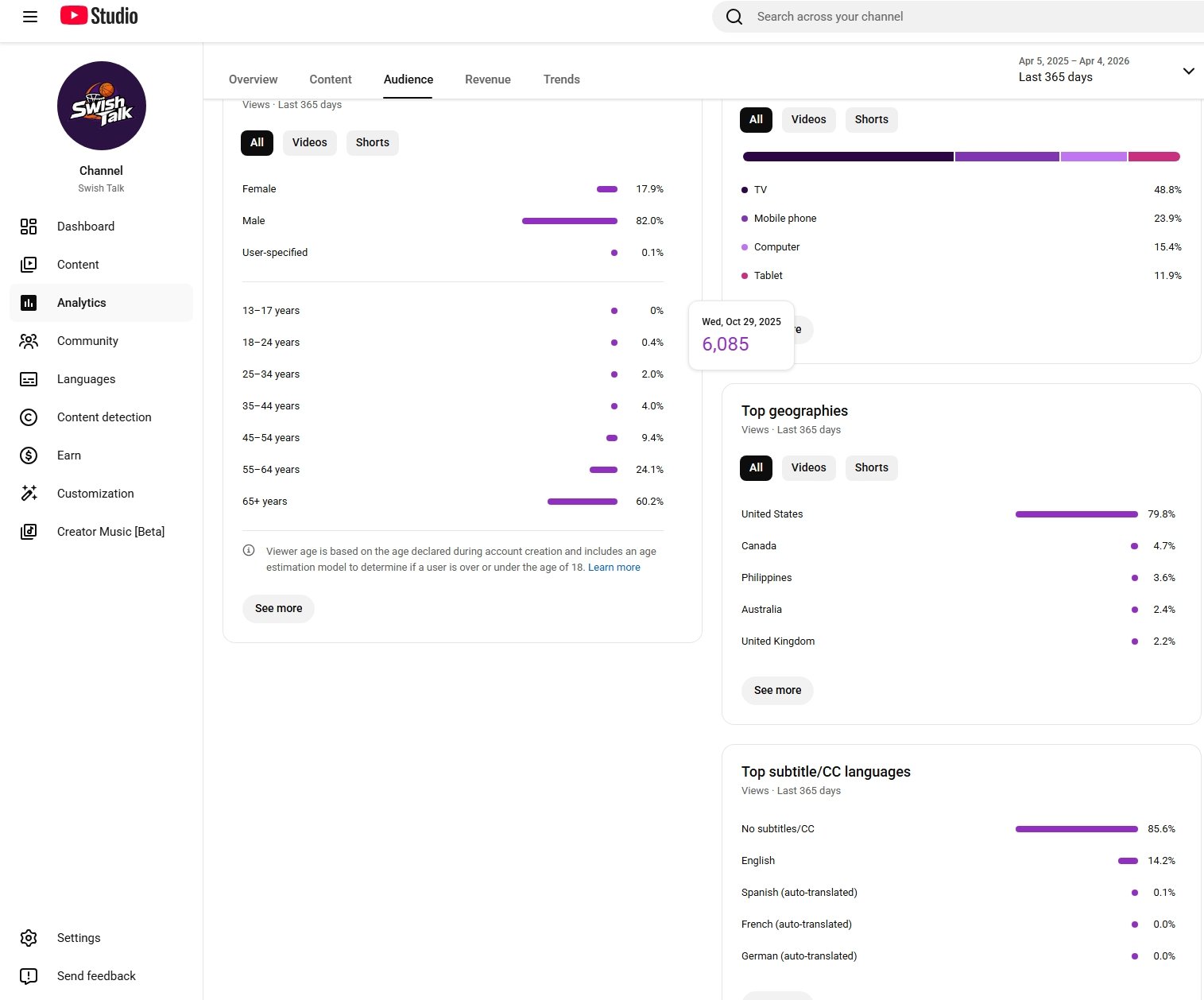Viewport: 1204px width, 1000px height.
Task: Click the YouTube Studio logo
Action: point(99,16)
